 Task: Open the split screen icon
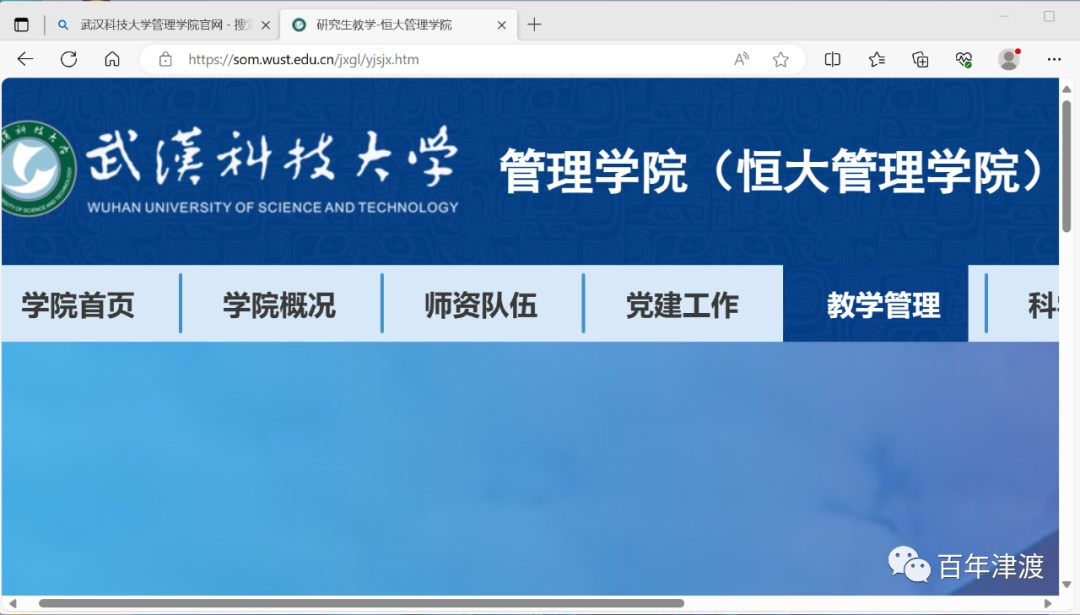832,59
